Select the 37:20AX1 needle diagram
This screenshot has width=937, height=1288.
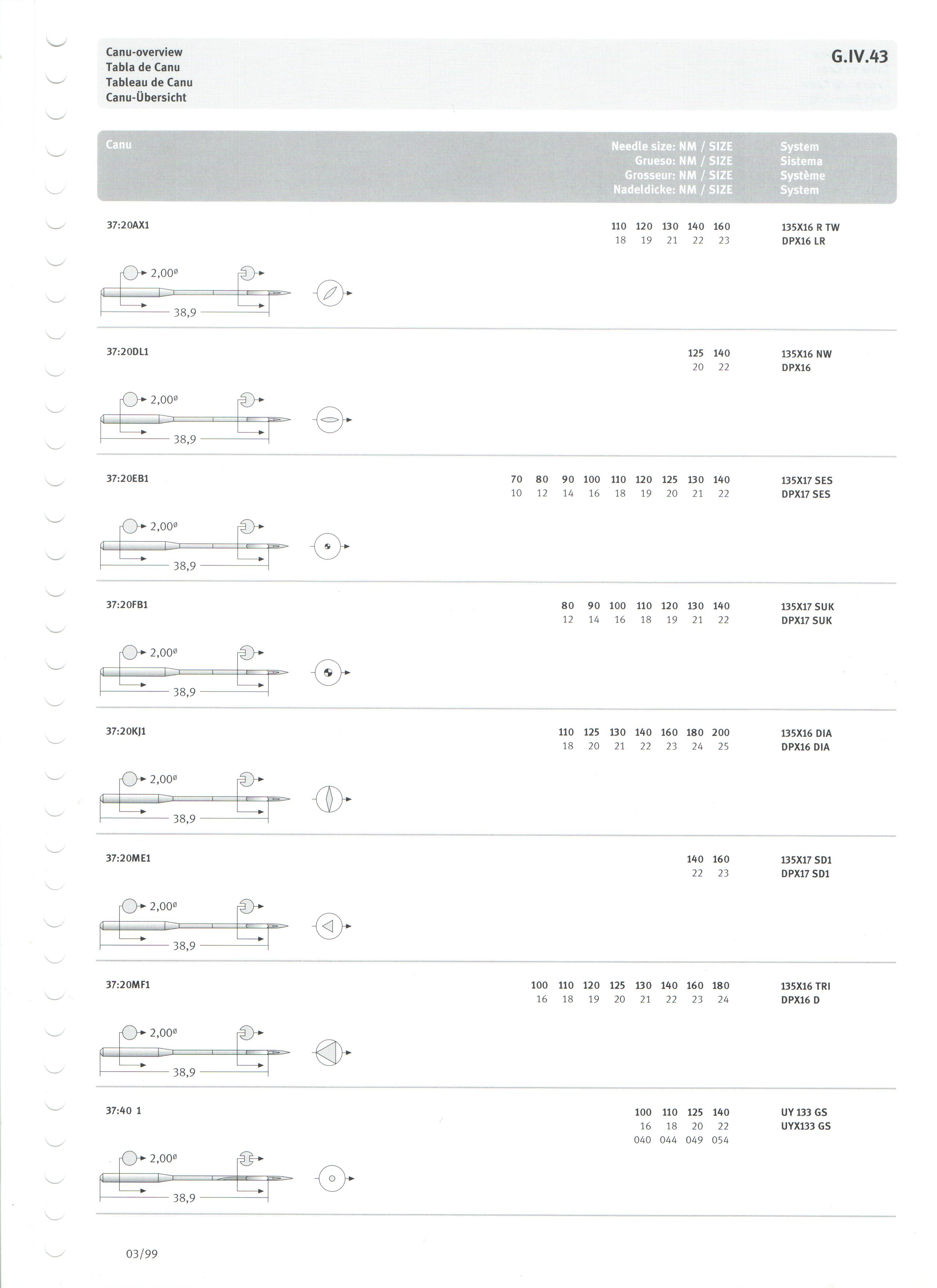[195, 291]
